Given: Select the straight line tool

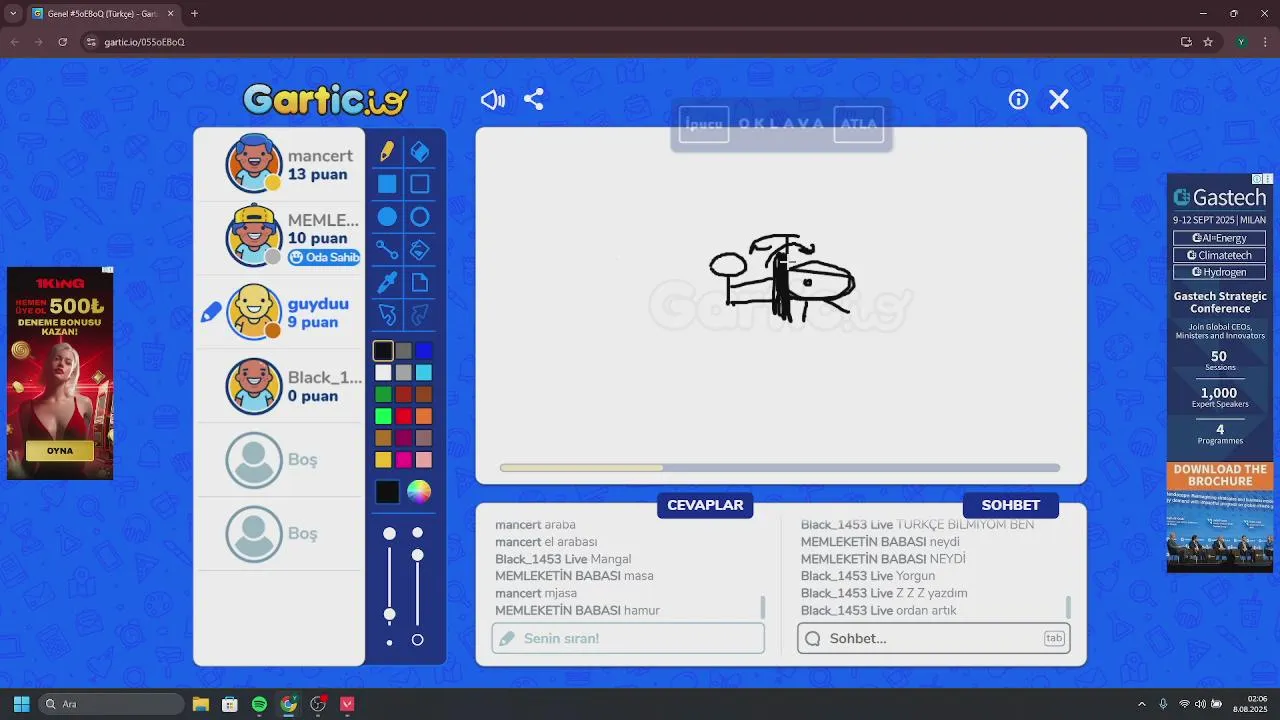Looking at the screenshot, I should click(x=387, y=250).
